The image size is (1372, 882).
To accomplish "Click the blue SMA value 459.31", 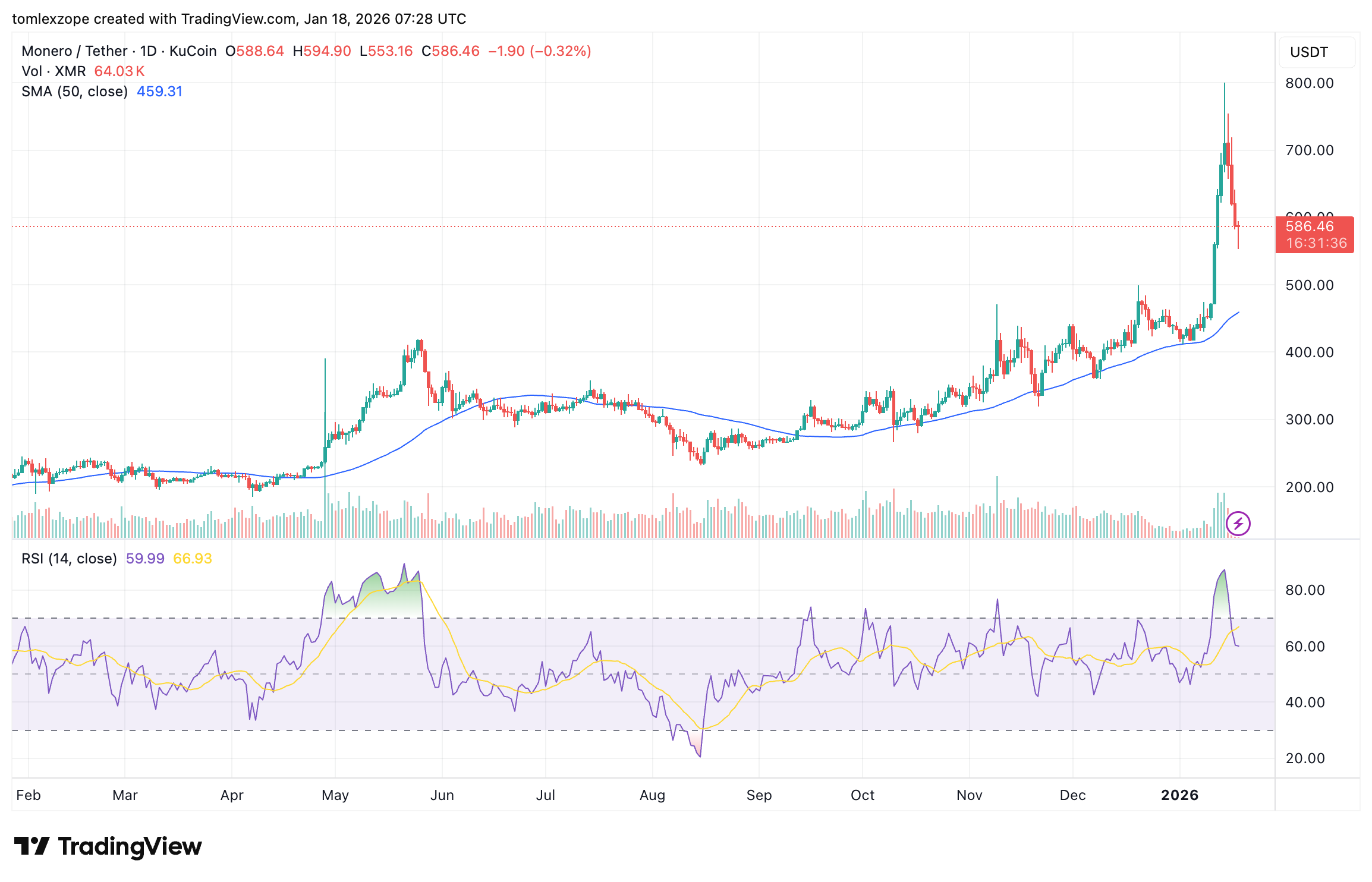I will click(x=159, y=91).
